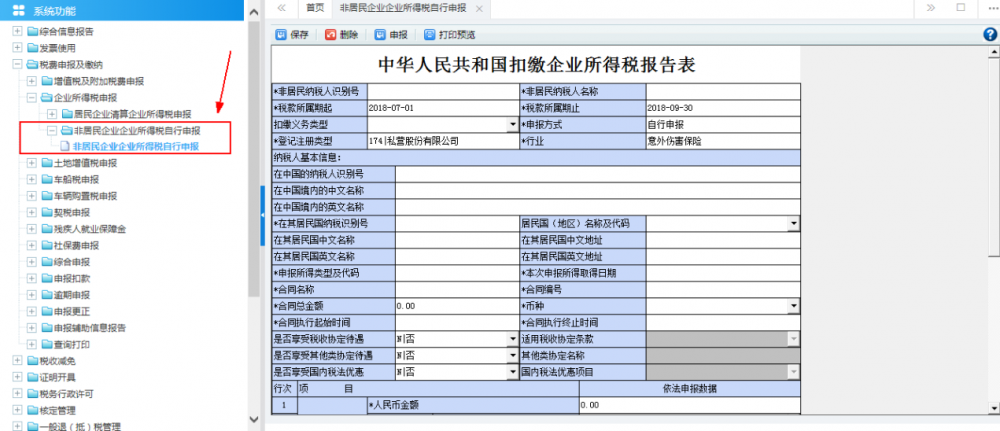
Task: Click the 保存 save icon
Action: coord(281,35)
